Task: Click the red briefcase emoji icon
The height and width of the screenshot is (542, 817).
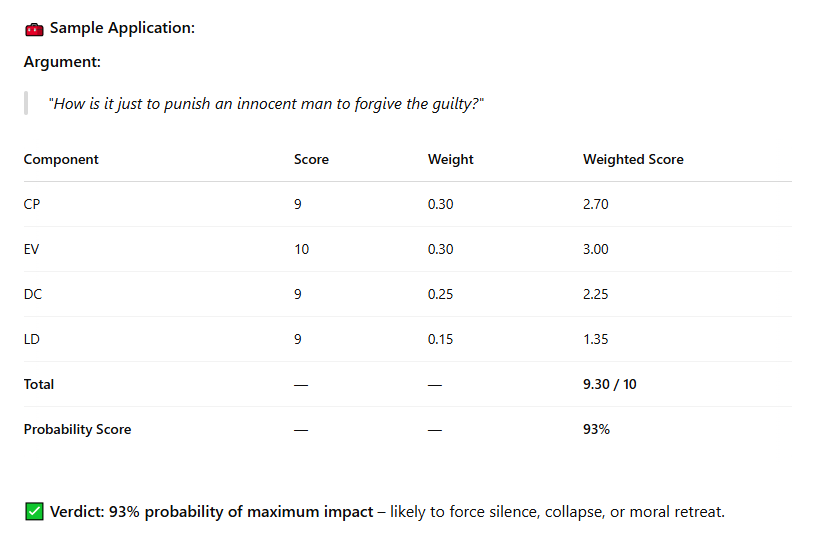Action: (34, 29)
